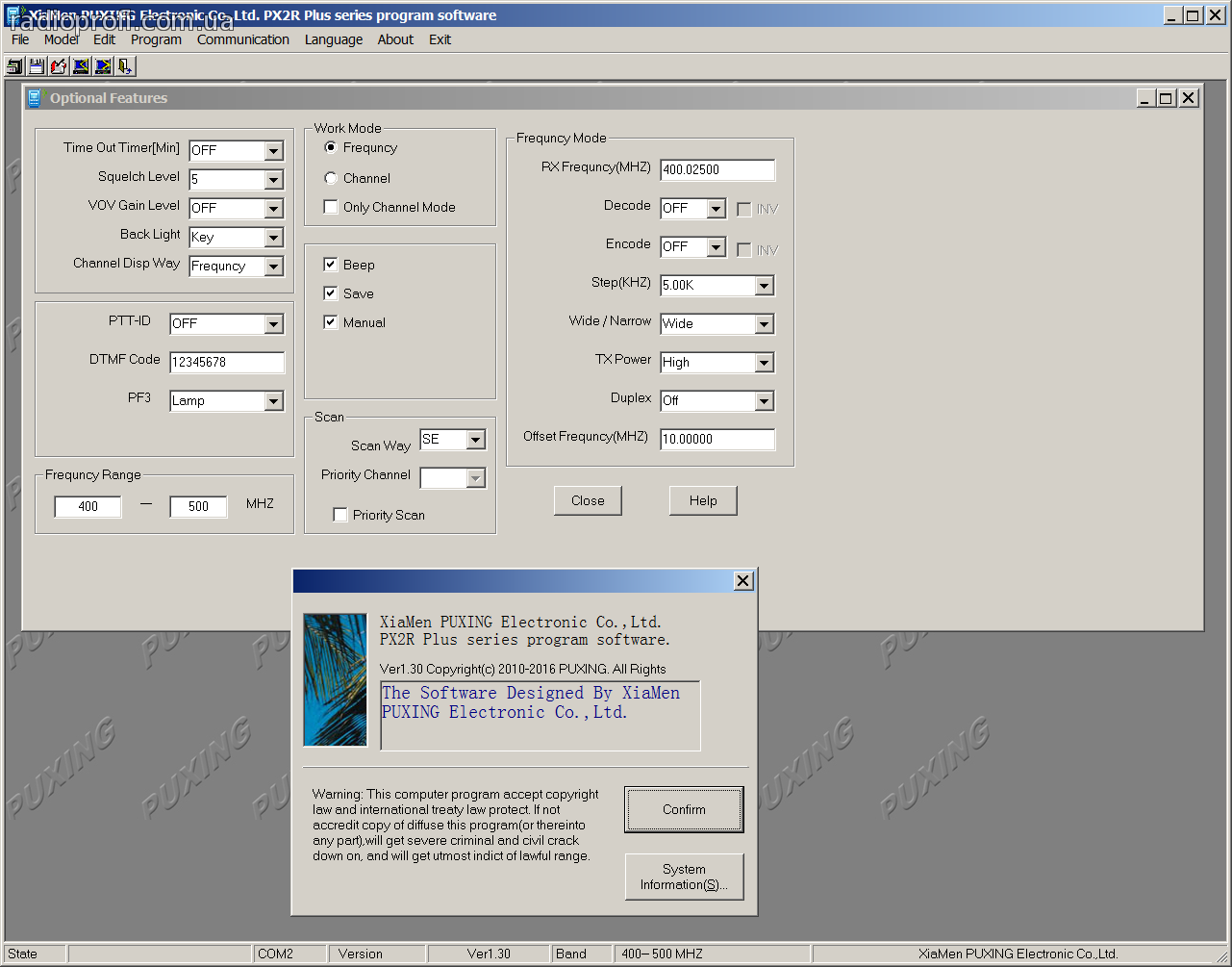1232x967 pixels.
Task: Toggle the Manual checkbox
Action: coord(331,322)
